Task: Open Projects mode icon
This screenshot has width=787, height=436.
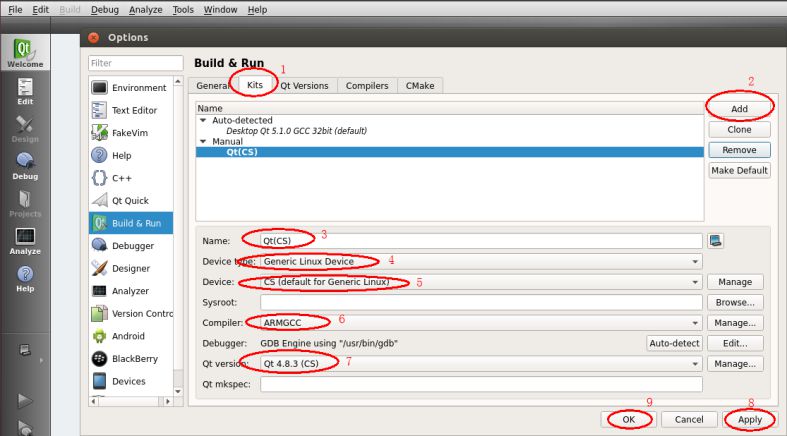Action: [x=25, y=203]
